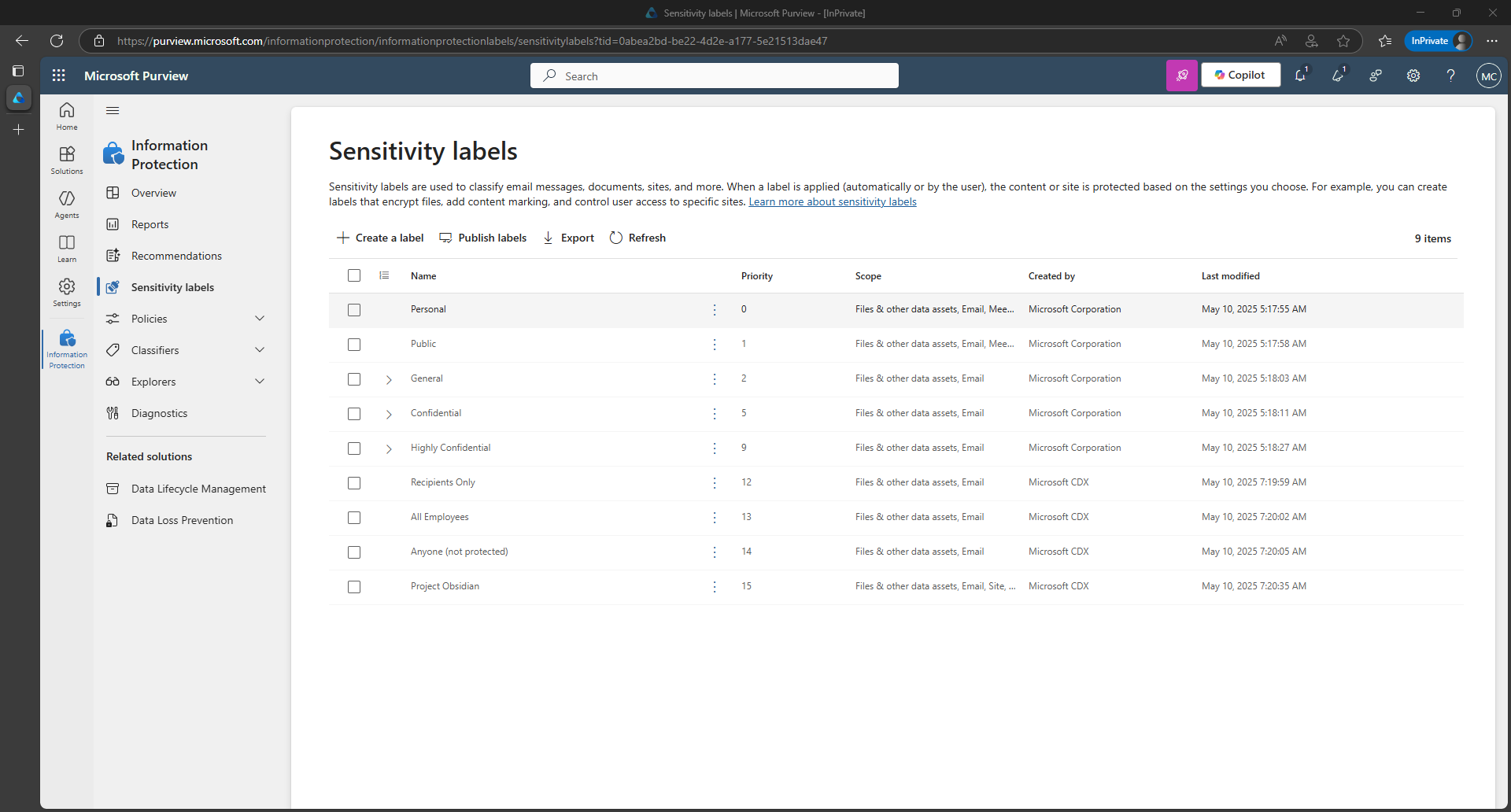This screenshot has width=1511, height=812.
Task: Check the Highly Confidential label checkbox
Action: pos(354,448)
